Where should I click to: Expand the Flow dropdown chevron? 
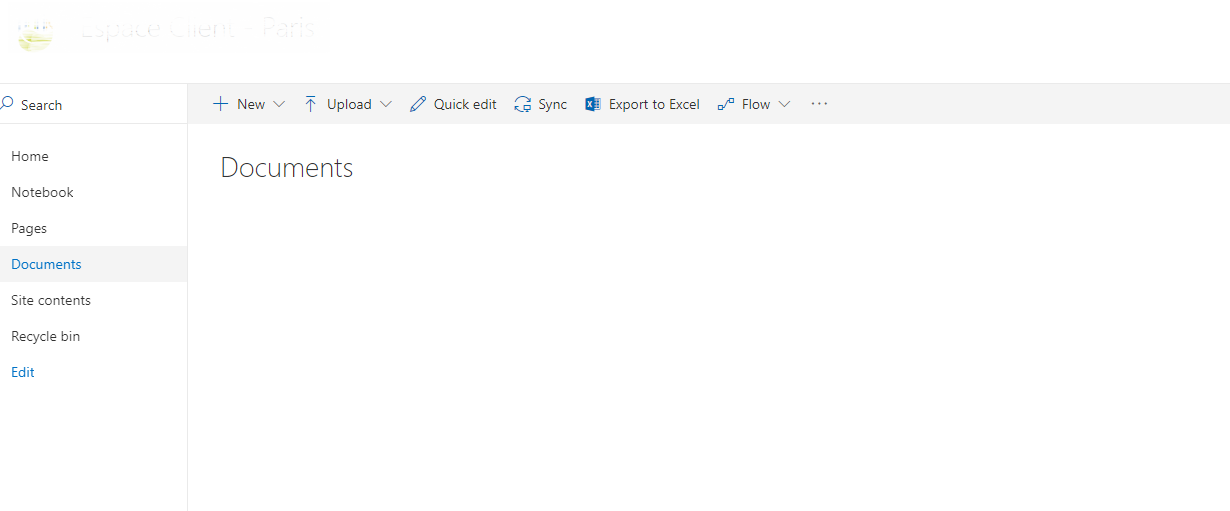(x=784, y=104)
